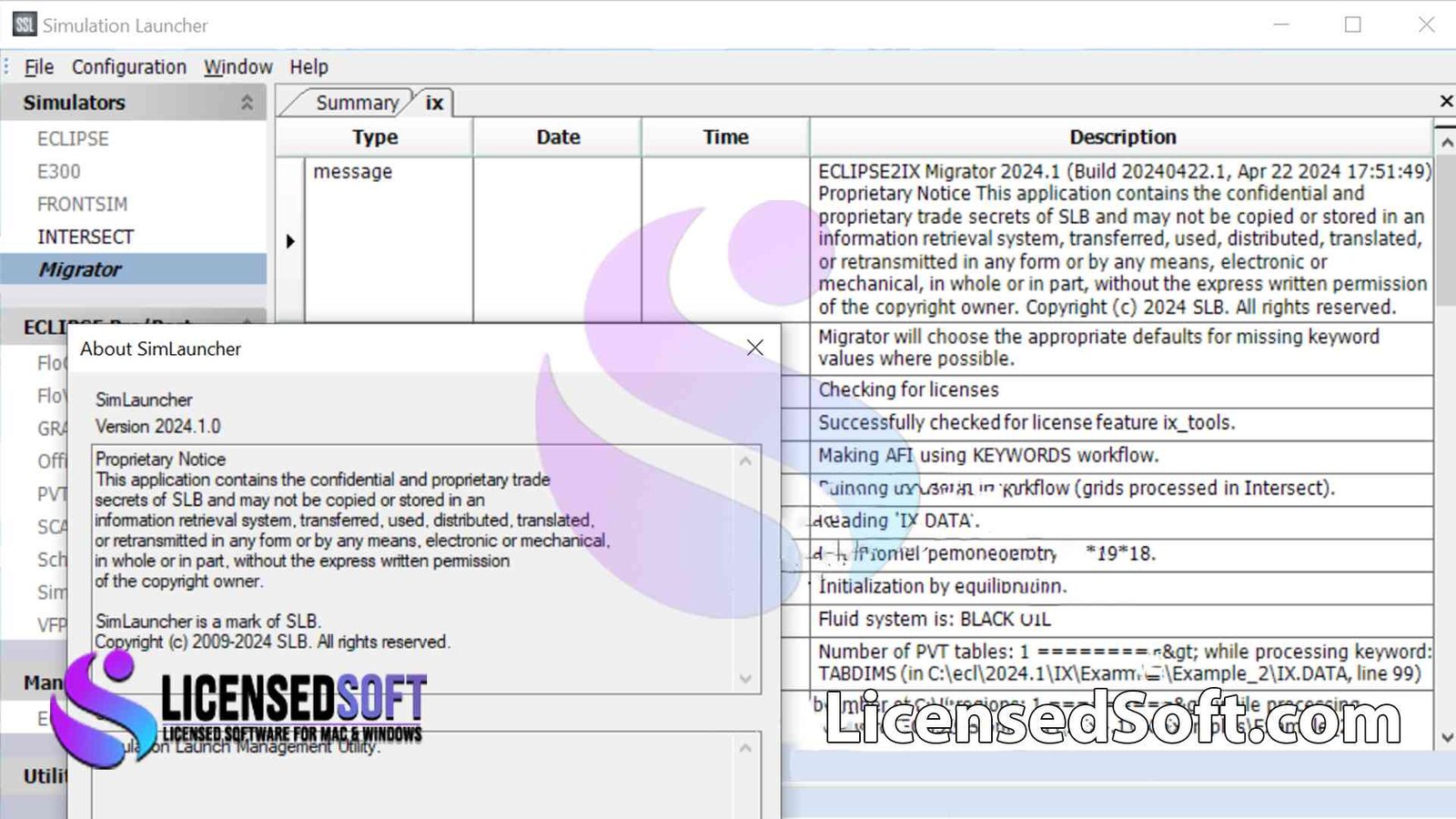The width and height of the screenshot is (1456, 819).
Task: Click 'Migrator will choose the appropriate defaults' row
Action: tap(1121, 348)
